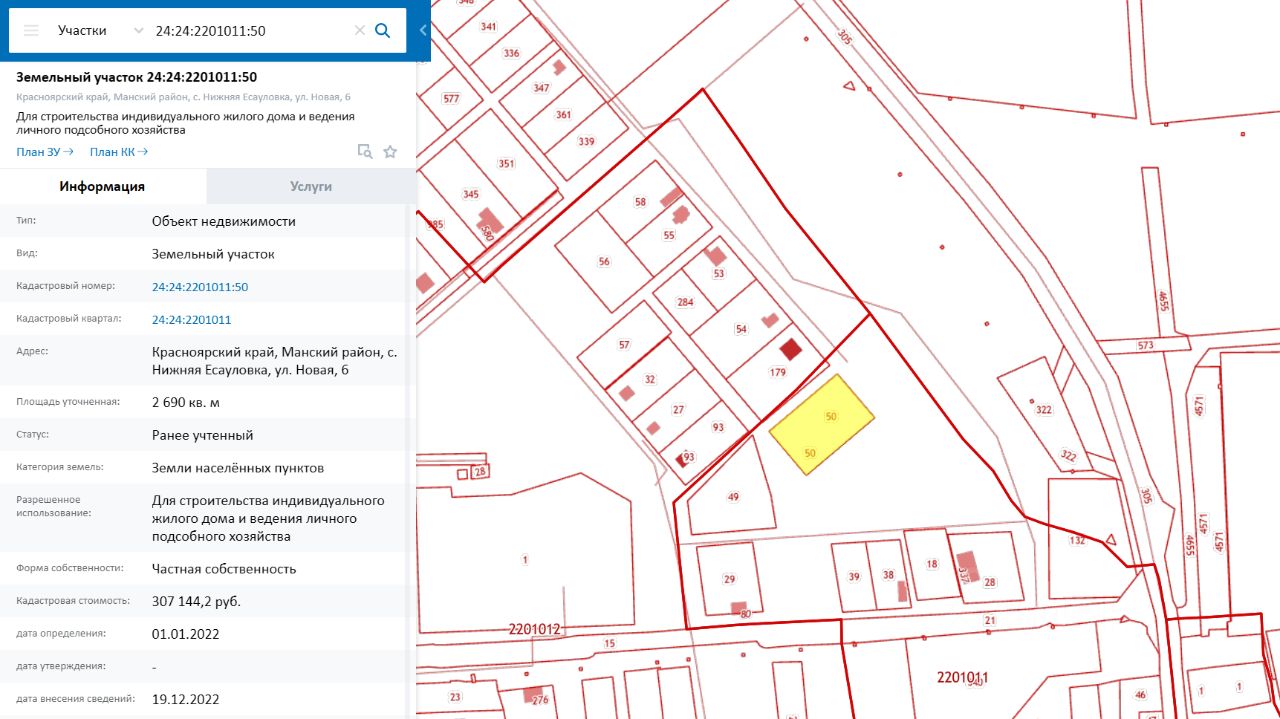This screenshot has width=1280, height=719.
Task: Click the date value 19.12.2022
Action: point(186,699)
